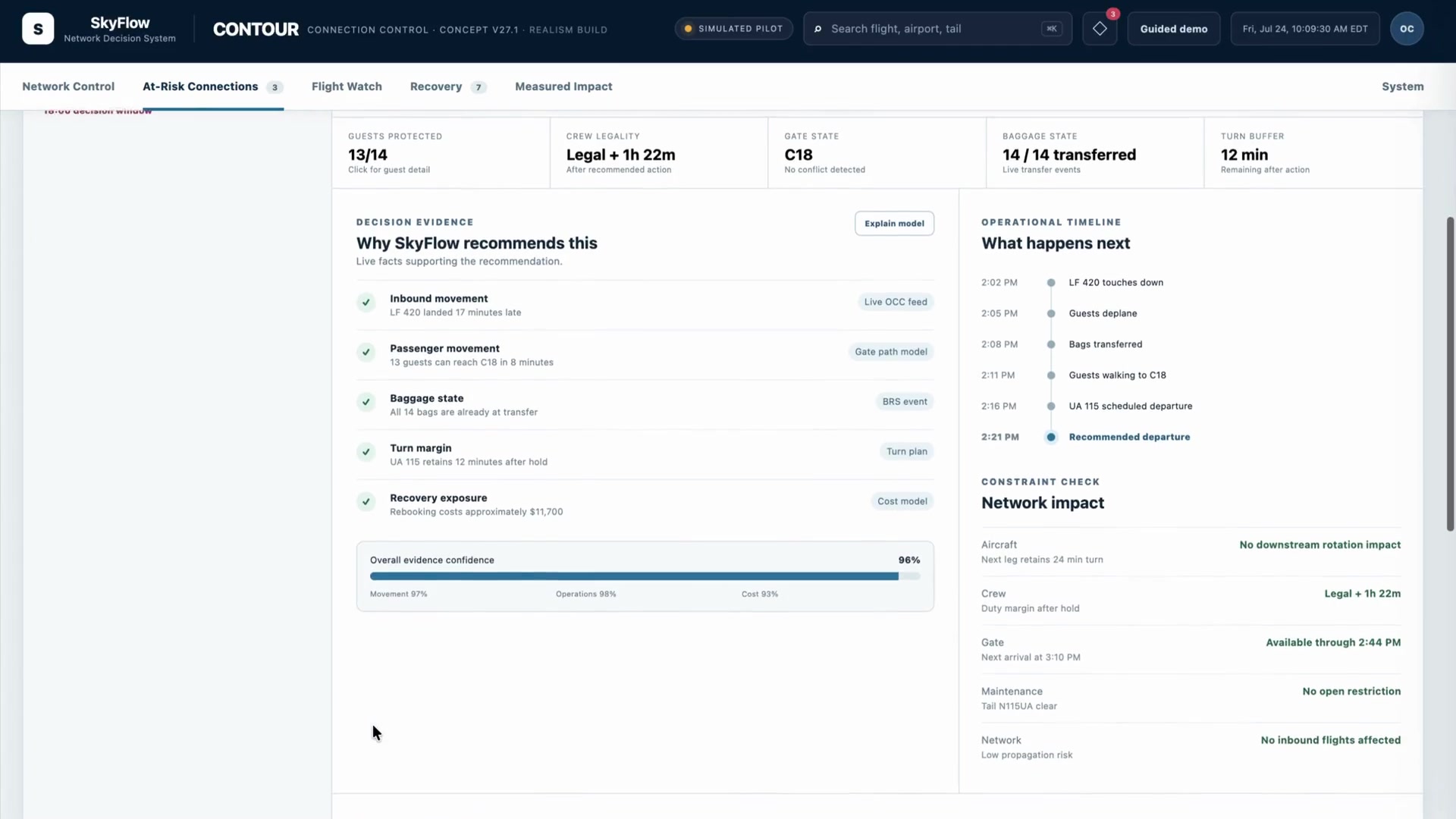Click the SkyFlow S logo icon
1456x819 pixels.
click(x=38, y=29)
